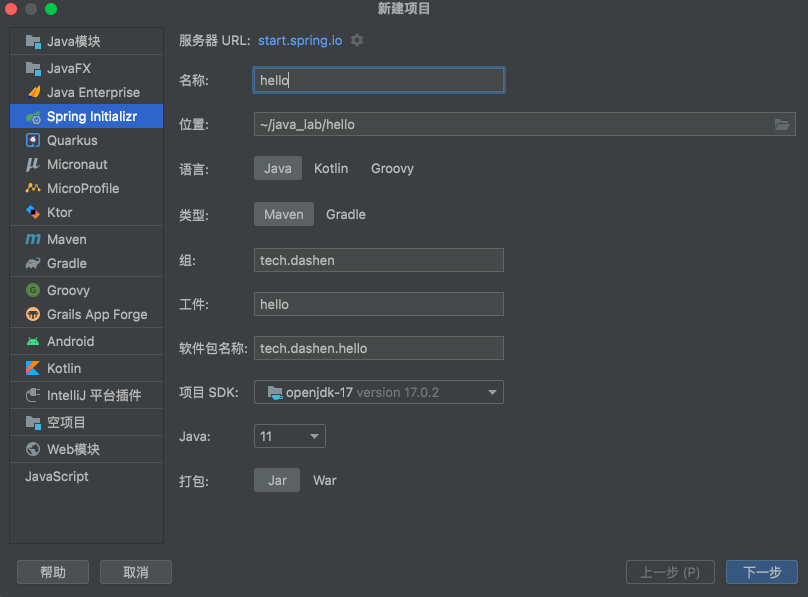The width and height of the screenshot is (808, 597).
Task: Select 空项目 empty project label
Action: point(66,422)
